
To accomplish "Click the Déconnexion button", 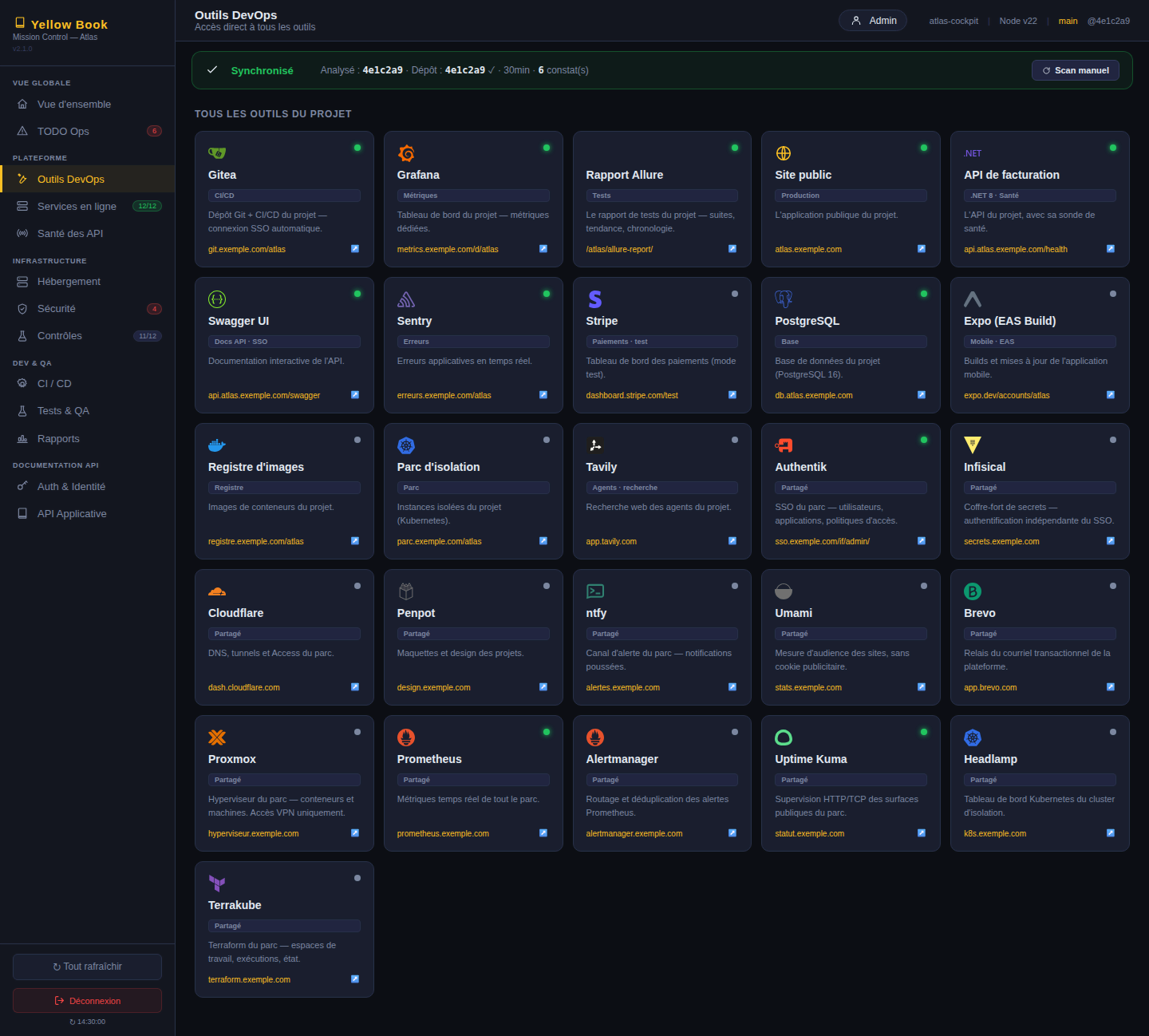I will click(88, 1001).
